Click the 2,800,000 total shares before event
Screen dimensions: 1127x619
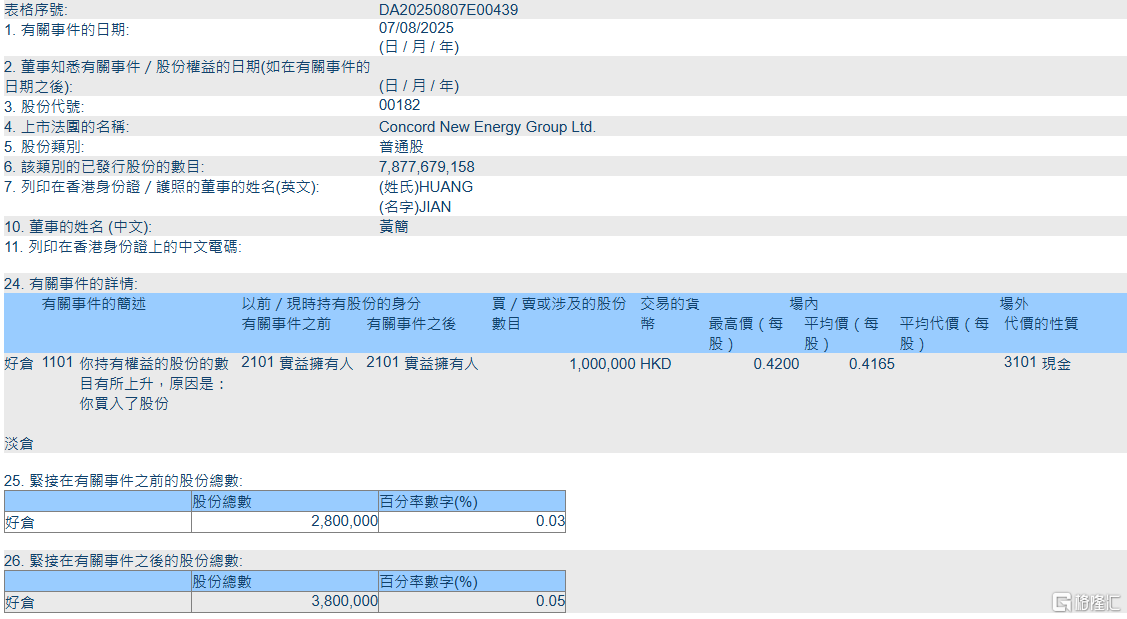(344, 521)
